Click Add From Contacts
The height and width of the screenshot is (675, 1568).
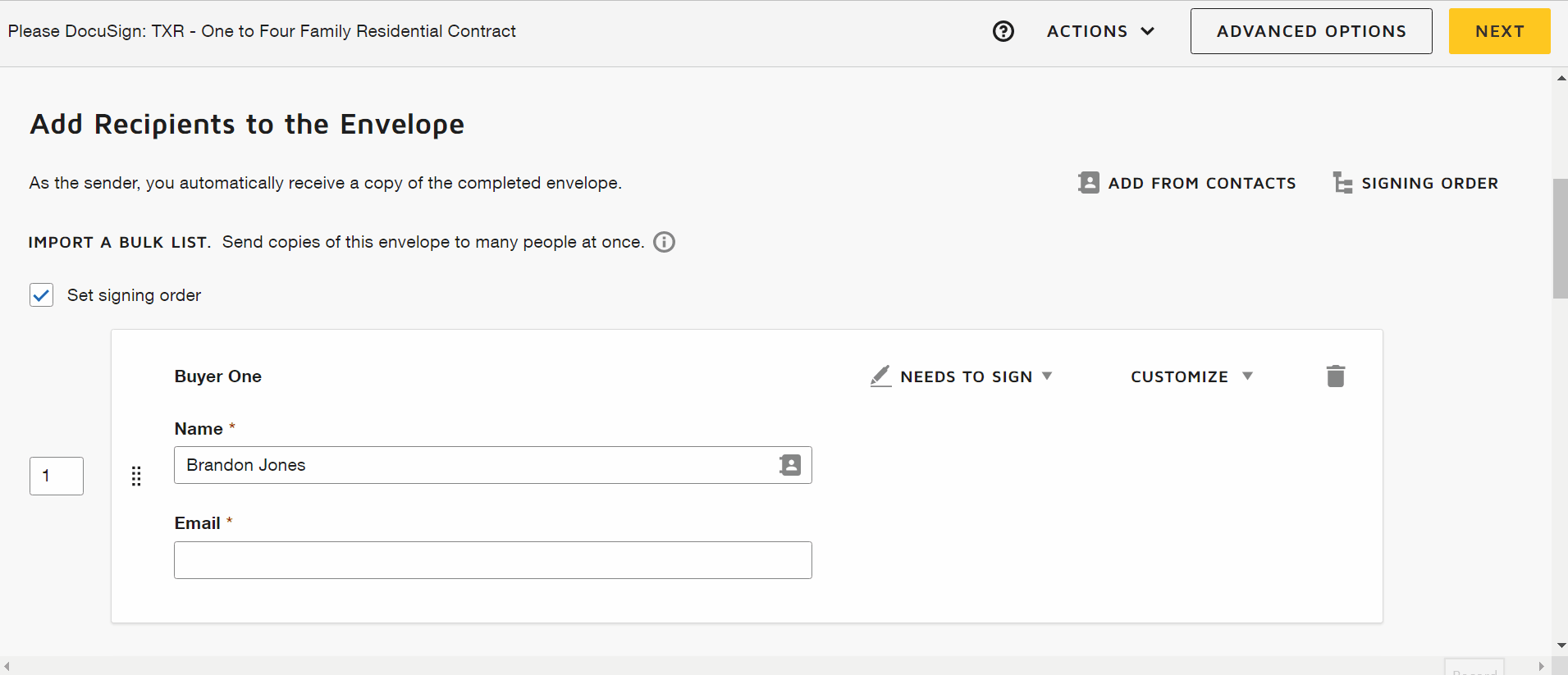1186,183
